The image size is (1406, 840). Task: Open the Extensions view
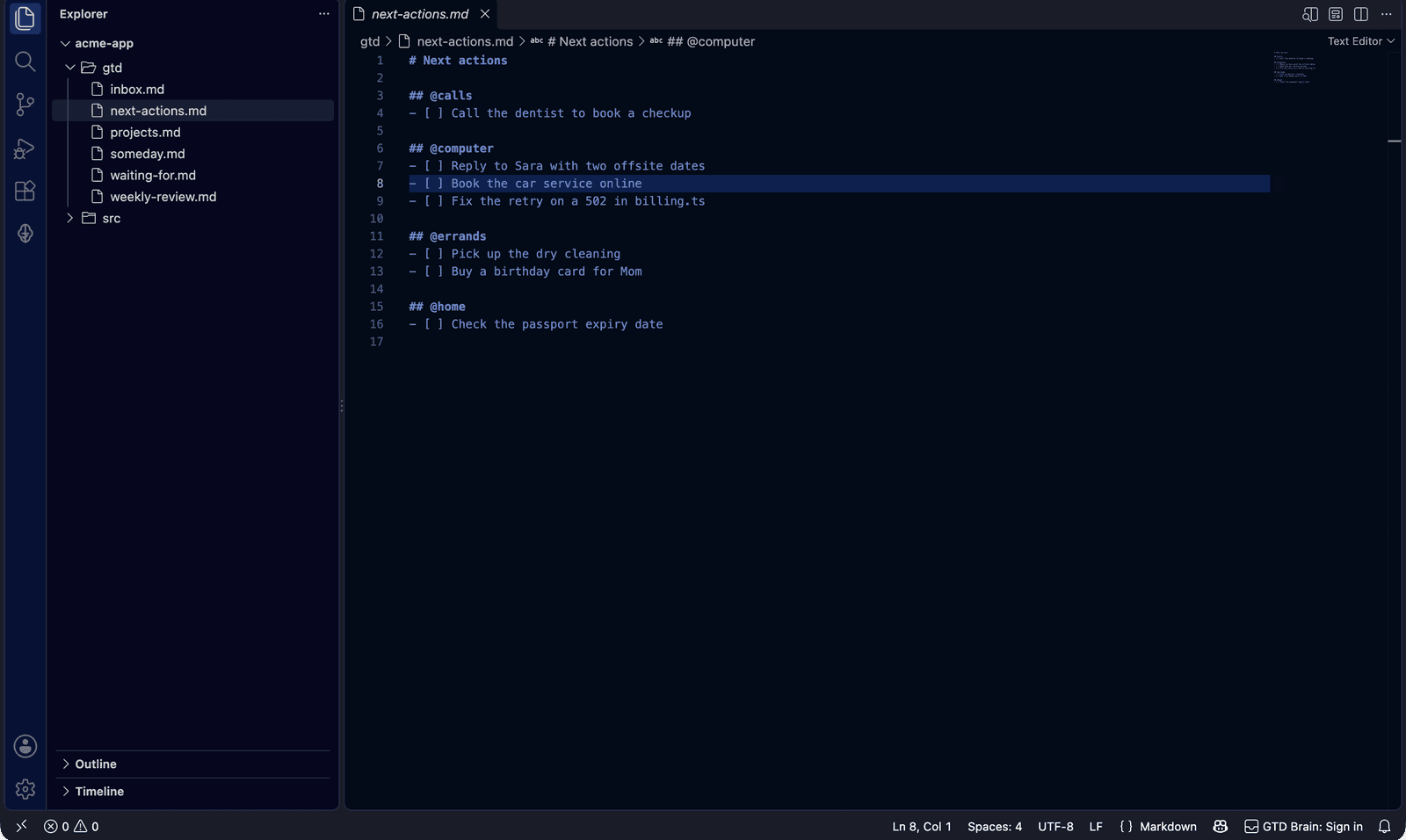(25, 191)
